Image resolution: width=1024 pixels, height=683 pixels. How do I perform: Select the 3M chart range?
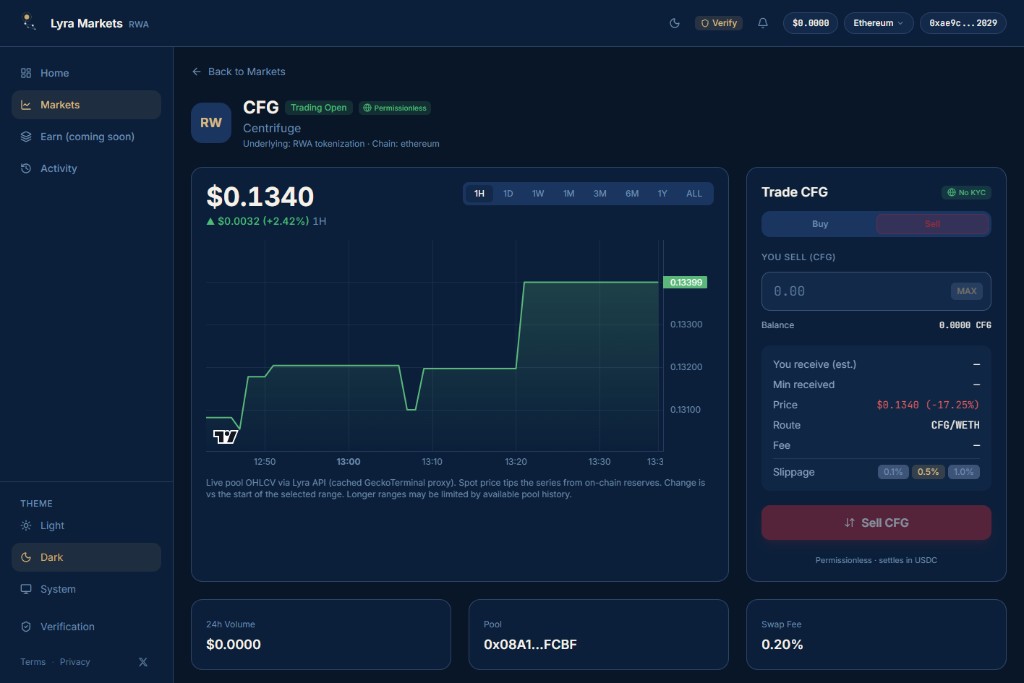point(600,193)
